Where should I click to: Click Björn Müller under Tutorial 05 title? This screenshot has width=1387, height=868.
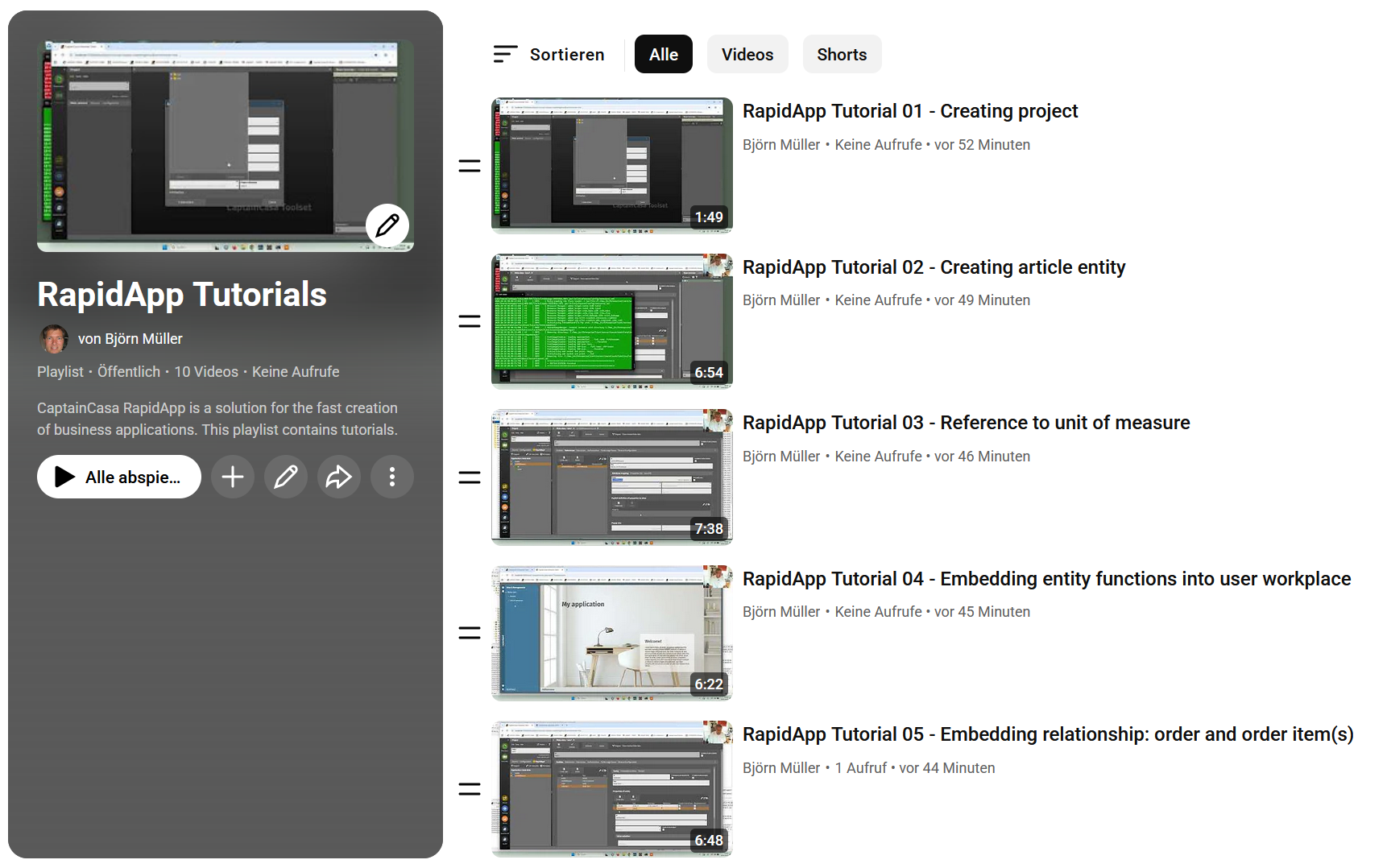780,768
